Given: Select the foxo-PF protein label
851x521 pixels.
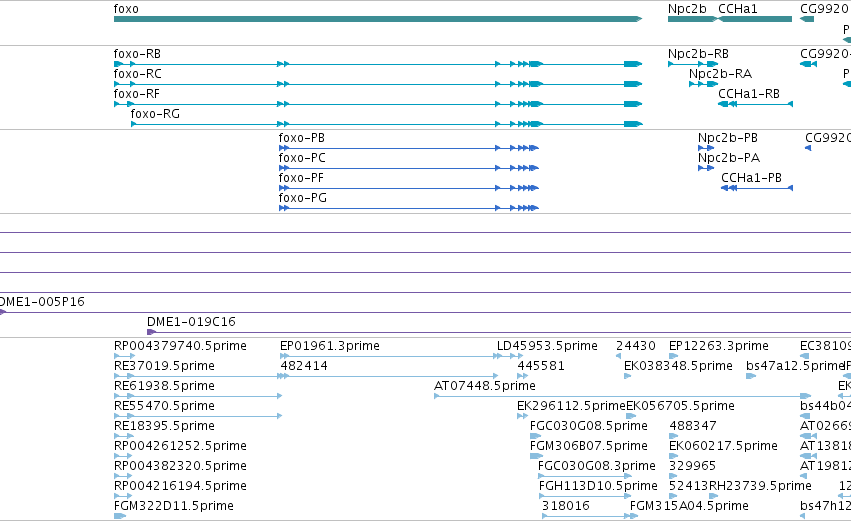Looking at the screenshot, I should (x=301, y=178).
